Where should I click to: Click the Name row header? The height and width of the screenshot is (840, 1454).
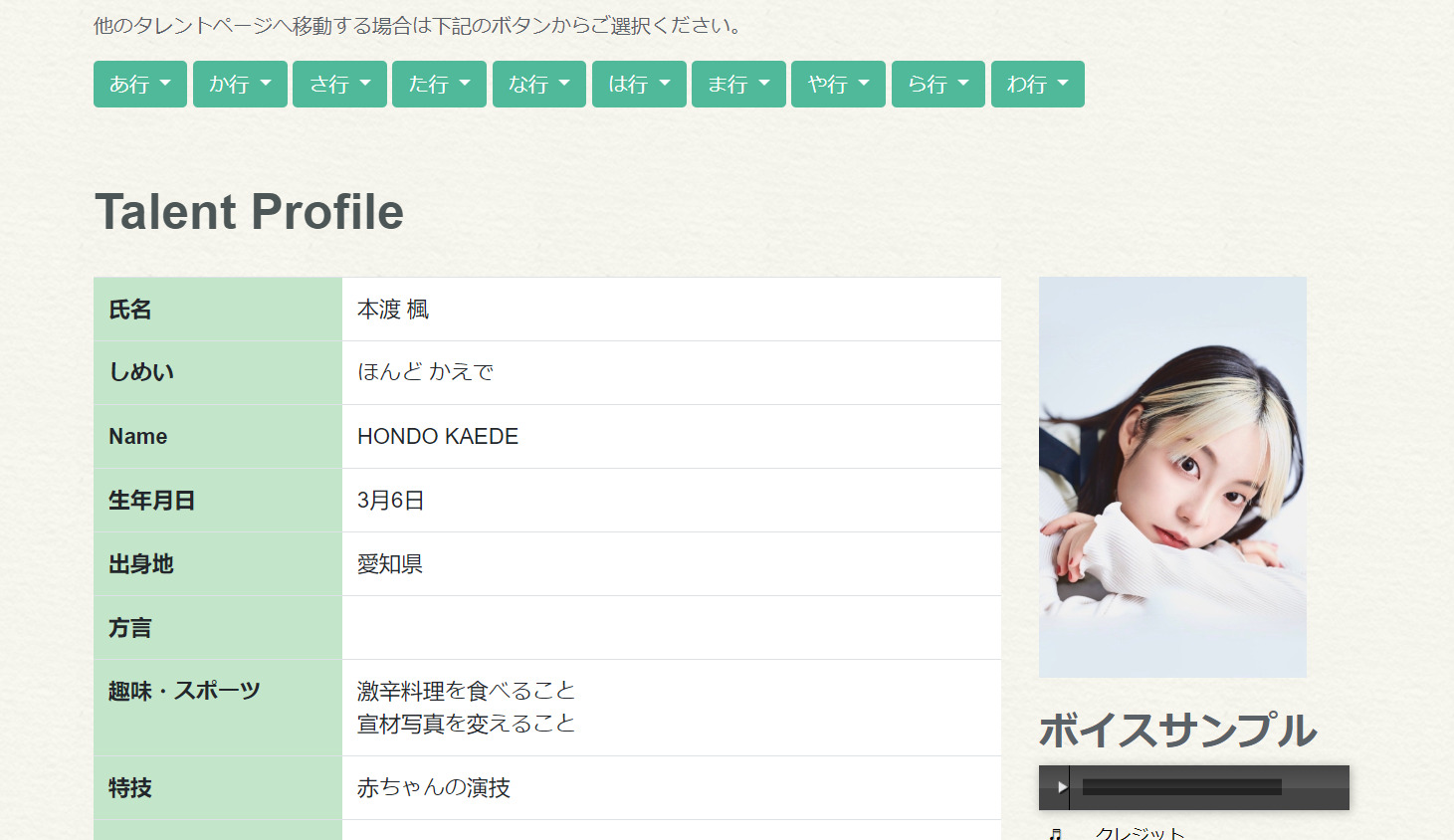218,437
